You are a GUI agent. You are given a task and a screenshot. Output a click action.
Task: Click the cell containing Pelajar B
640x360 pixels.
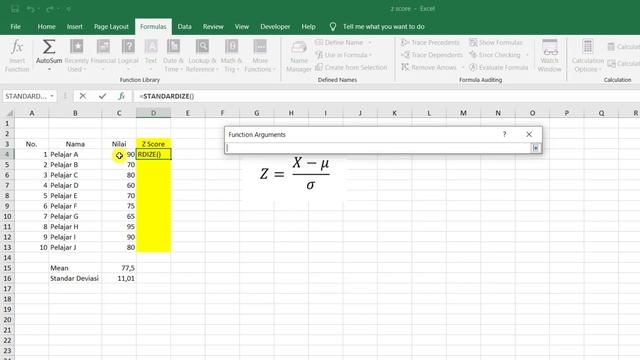[75, 164]
